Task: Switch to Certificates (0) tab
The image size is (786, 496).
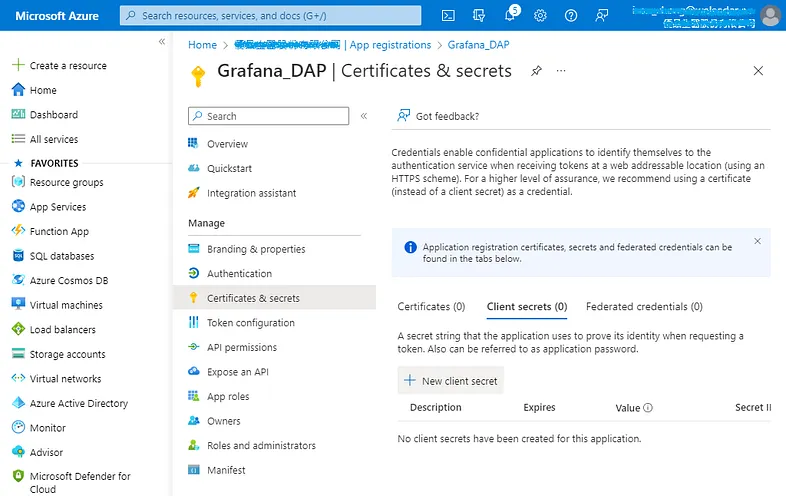Action: click(431, 306)
